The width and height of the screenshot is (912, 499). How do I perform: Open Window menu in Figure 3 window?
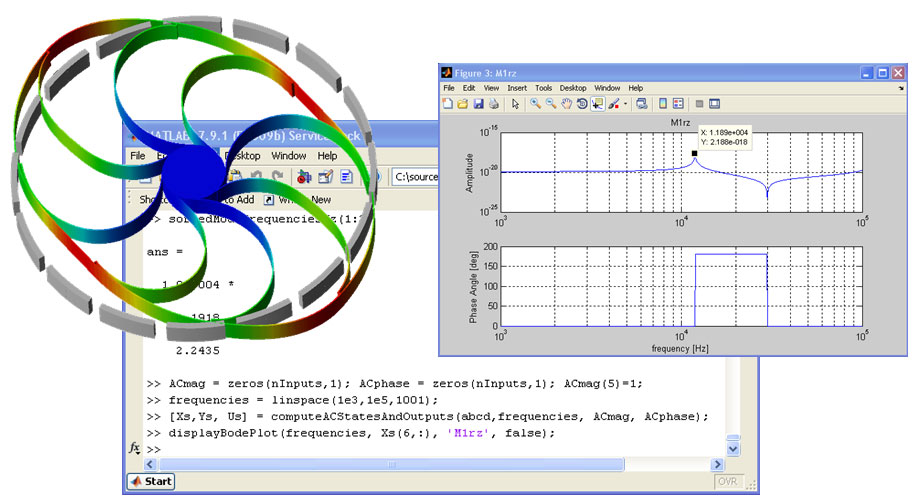607,88
